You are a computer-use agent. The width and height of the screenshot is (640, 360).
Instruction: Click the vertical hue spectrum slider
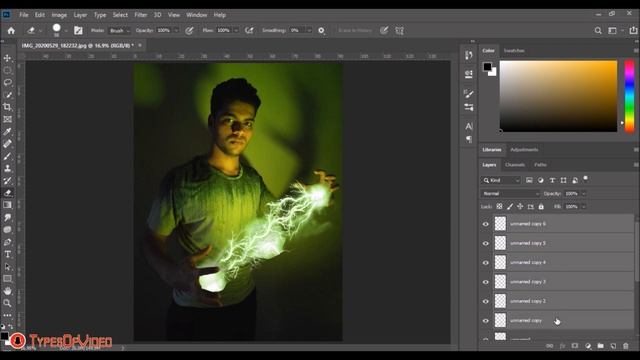(x=630, y=96)
